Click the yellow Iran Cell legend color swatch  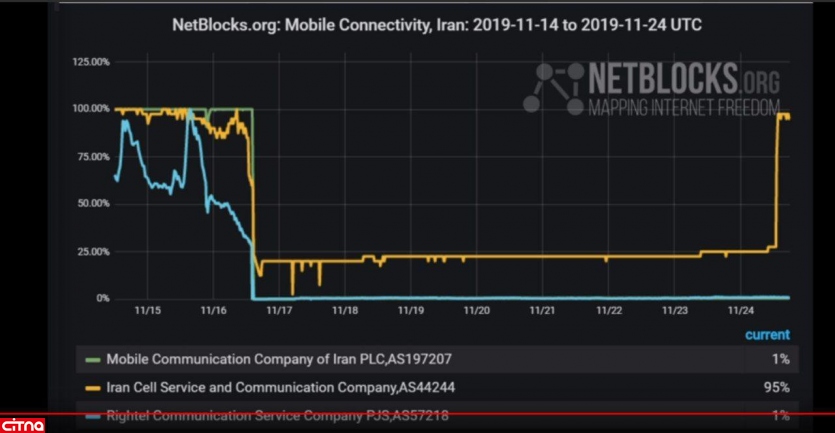93,387
